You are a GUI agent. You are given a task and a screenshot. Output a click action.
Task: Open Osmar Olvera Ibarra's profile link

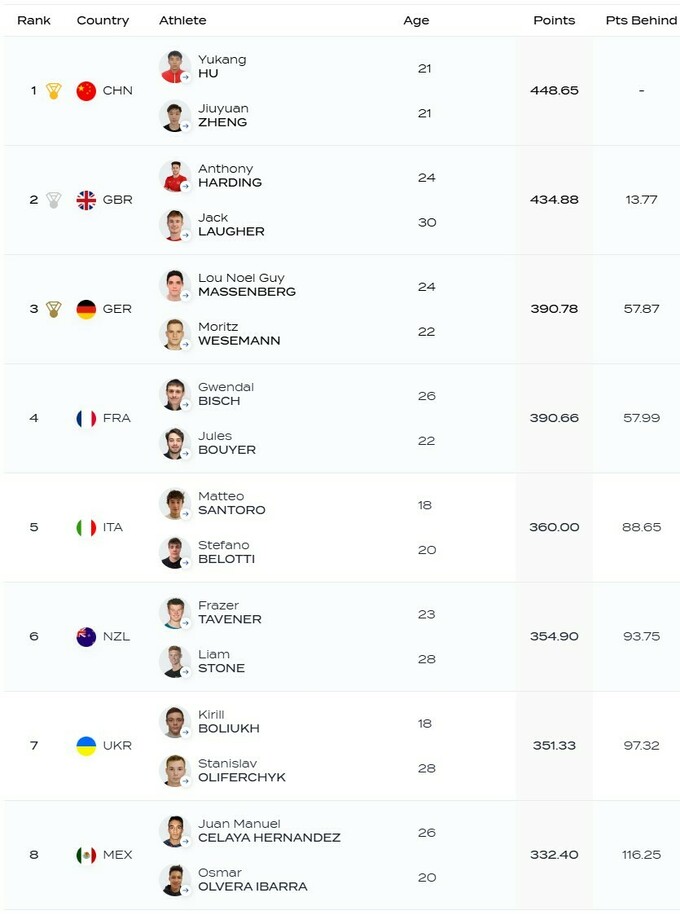click(252, 880)
